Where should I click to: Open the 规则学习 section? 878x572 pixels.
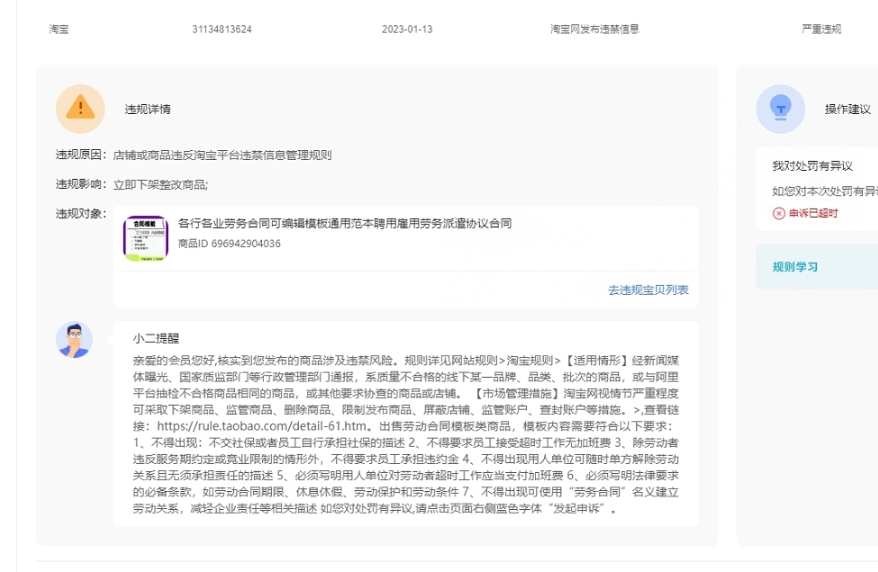click(x=795, y=267)
